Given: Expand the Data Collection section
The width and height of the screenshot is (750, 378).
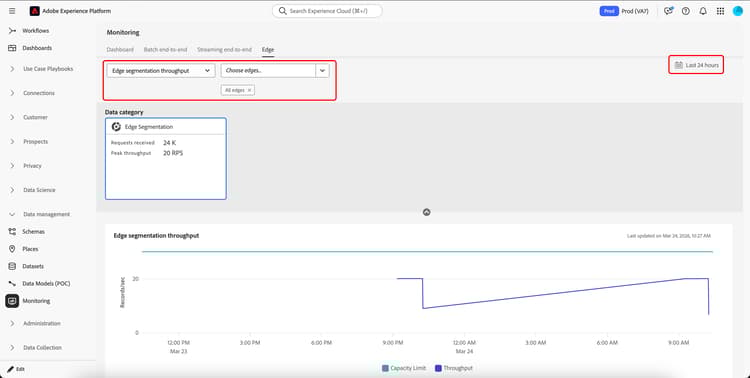Looking at the screenshot, I should pyautogui.click(x=12, y=348).
